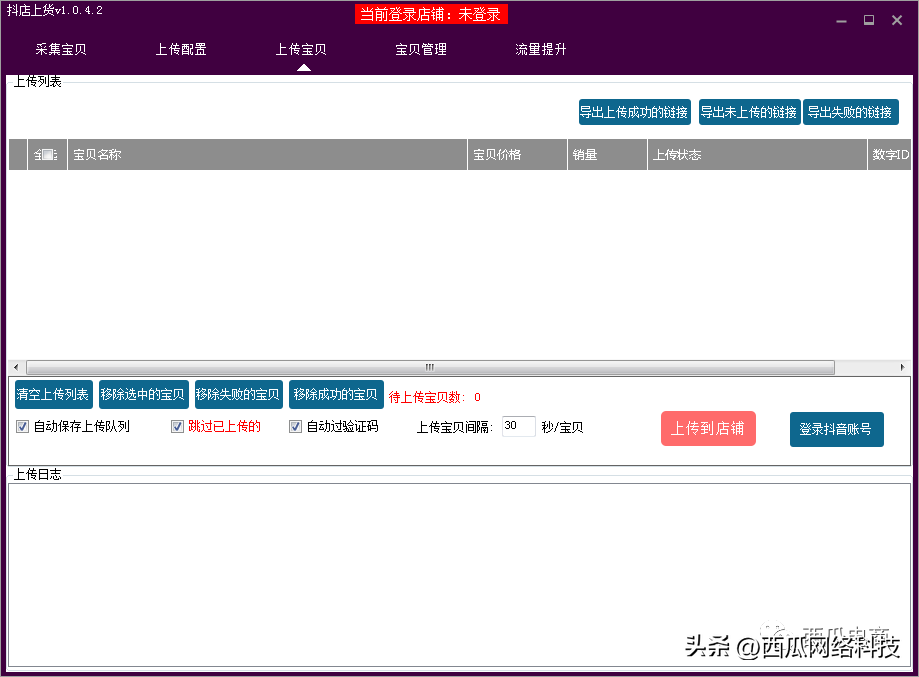
Task: Click 上传到店铺 button
Action: click(x=708, y=429)
